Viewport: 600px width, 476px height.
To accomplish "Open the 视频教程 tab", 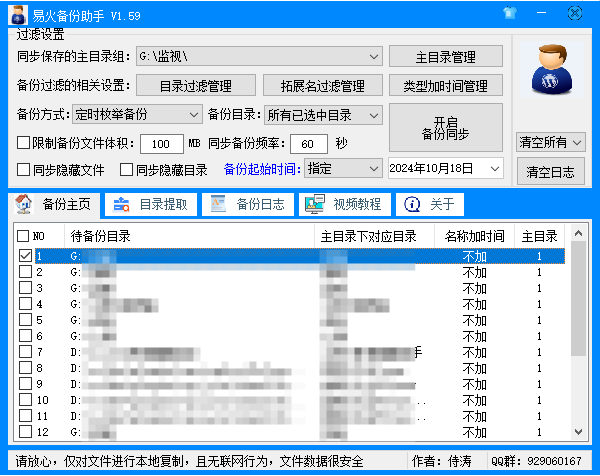I will [x=344, y=204].
